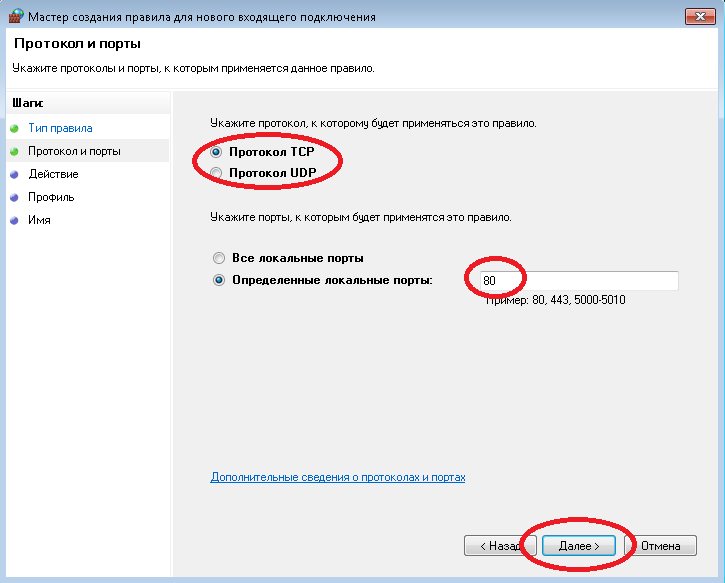Click the Далее button to continue

coord(578,546)
